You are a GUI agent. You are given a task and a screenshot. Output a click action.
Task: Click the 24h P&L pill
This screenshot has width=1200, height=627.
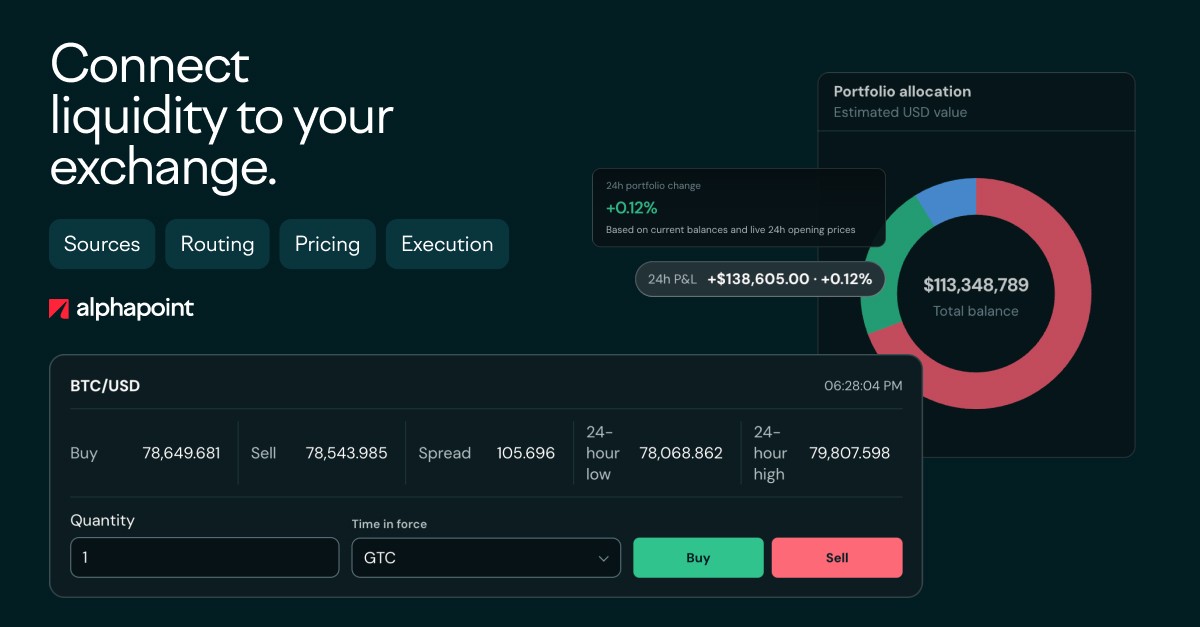pos(761,279)
